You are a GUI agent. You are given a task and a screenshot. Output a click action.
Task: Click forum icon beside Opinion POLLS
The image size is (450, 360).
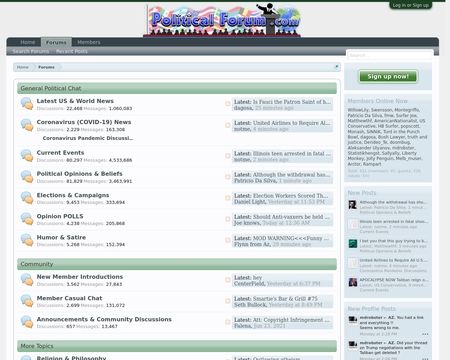coord(27,219)
